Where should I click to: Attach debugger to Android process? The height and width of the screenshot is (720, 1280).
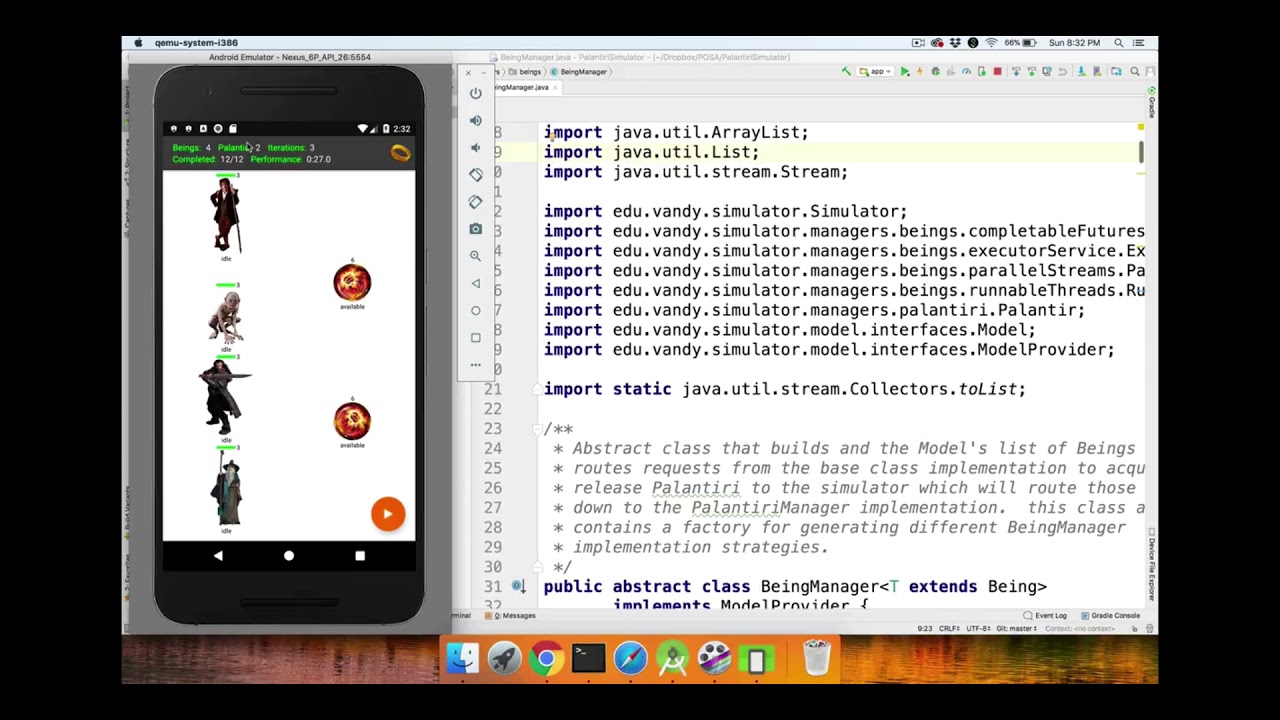click(982, 72)
